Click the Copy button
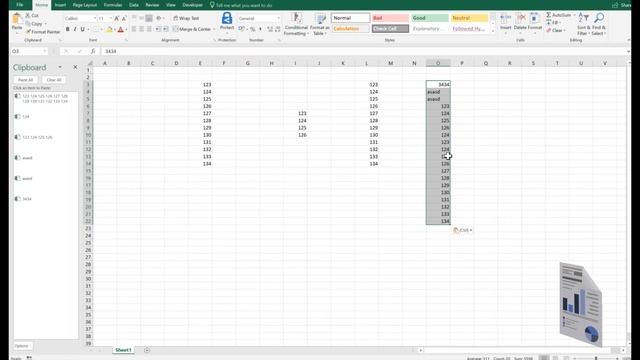This screenshot has height=360, width=640. pos(34,24)
